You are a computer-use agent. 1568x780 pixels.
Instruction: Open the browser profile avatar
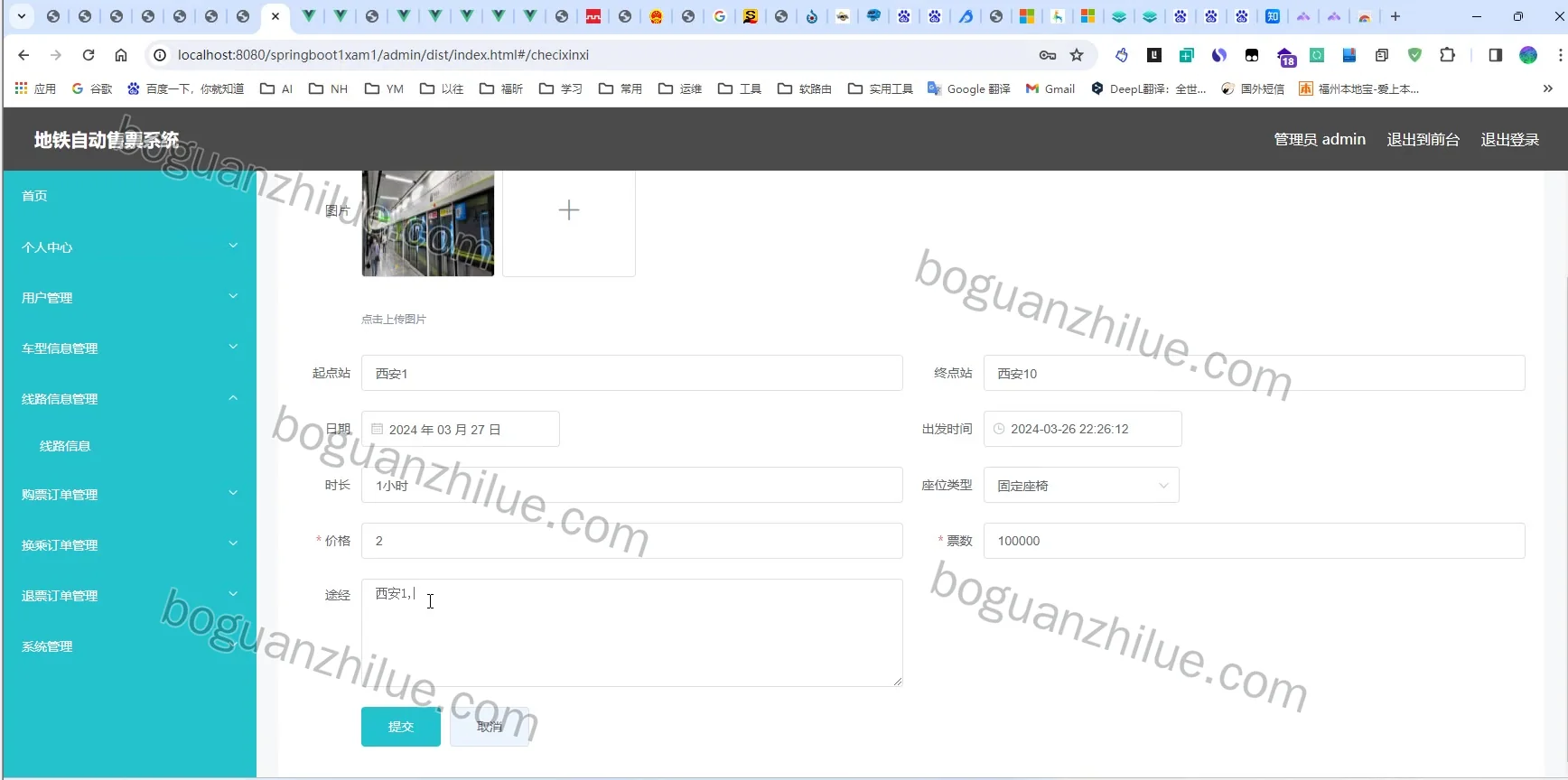pos(1528,55)
